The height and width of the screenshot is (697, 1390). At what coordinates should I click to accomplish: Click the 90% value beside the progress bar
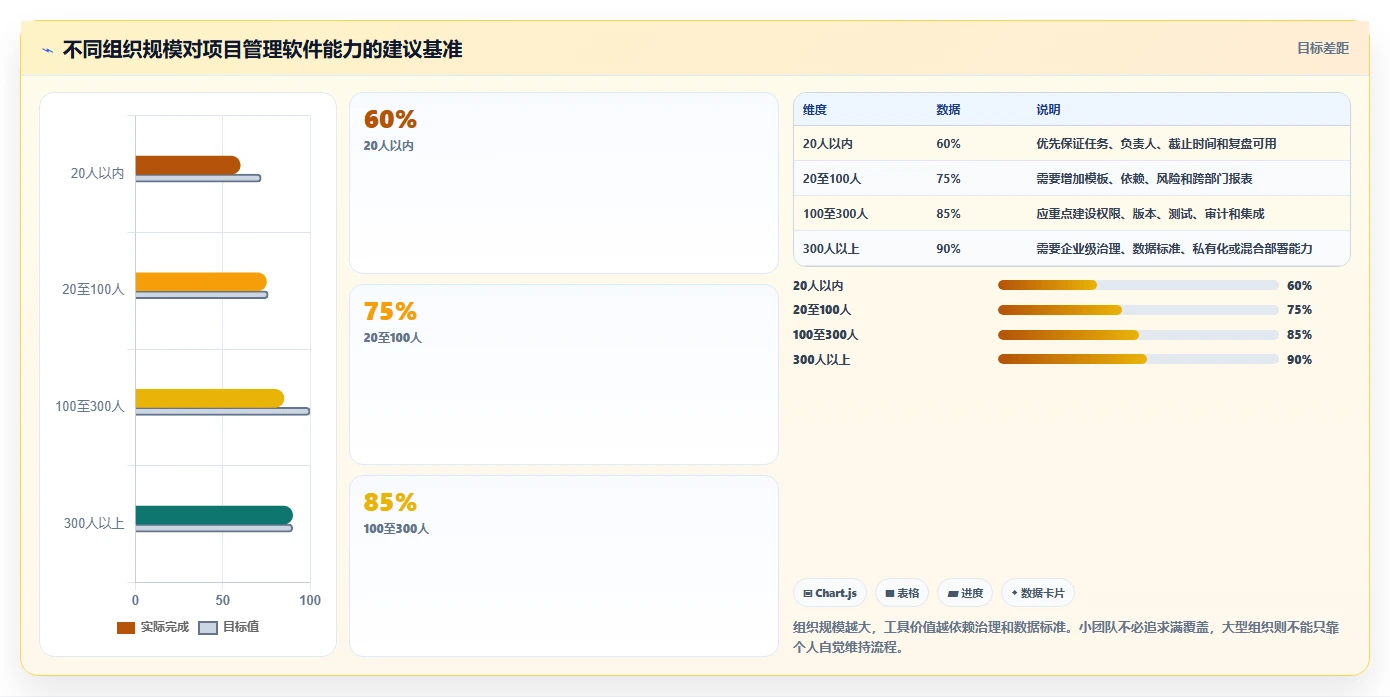pyautogui.click(x=1299, y=360)
